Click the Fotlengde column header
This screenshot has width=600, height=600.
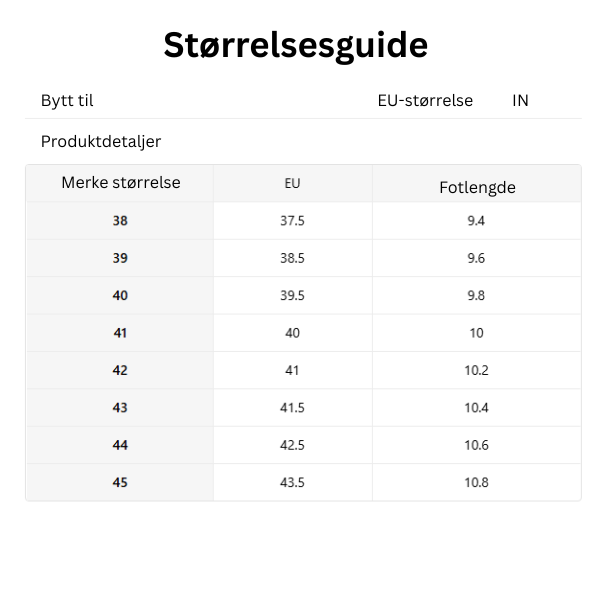pyautogui.click(x=477, y=188)
